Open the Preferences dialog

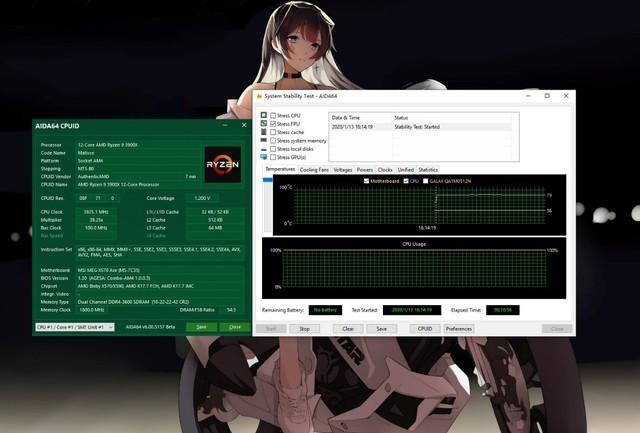(459, 329)
